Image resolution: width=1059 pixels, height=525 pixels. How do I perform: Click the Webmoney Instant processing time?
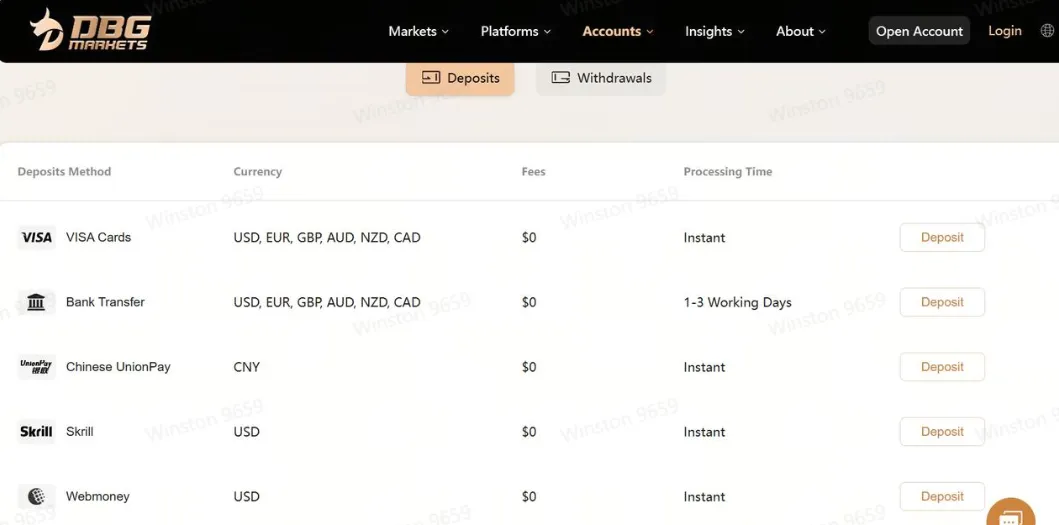tap(704, 497)
